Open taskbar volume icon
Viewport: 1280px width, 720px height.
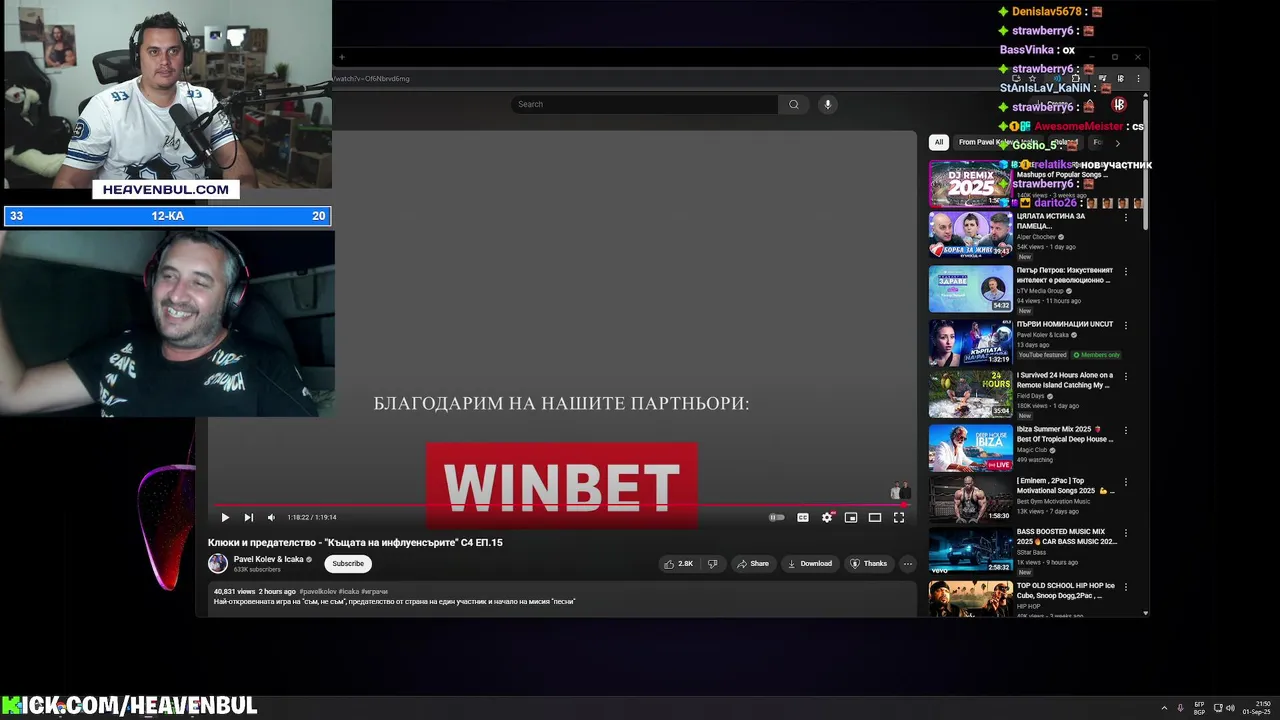pyautogui.click(x=1230, y=708)
